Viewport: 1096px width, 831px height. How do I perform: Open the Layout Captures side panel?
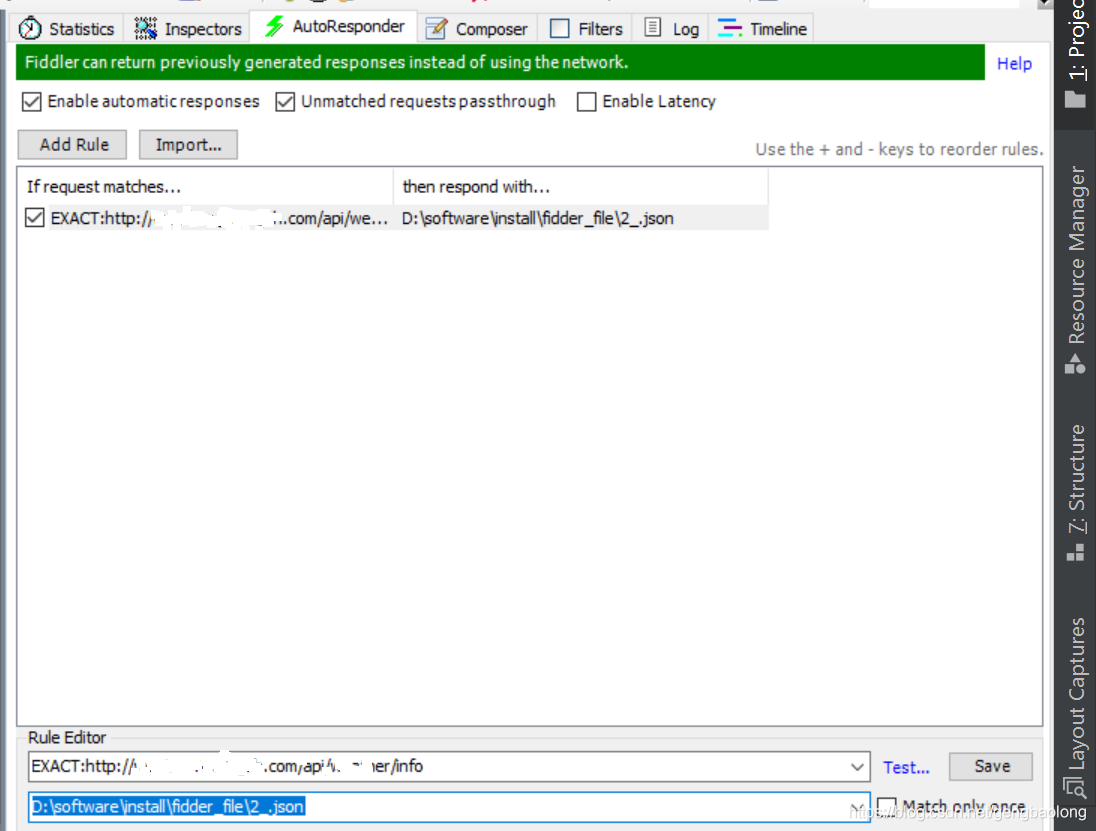[1076, 707]
